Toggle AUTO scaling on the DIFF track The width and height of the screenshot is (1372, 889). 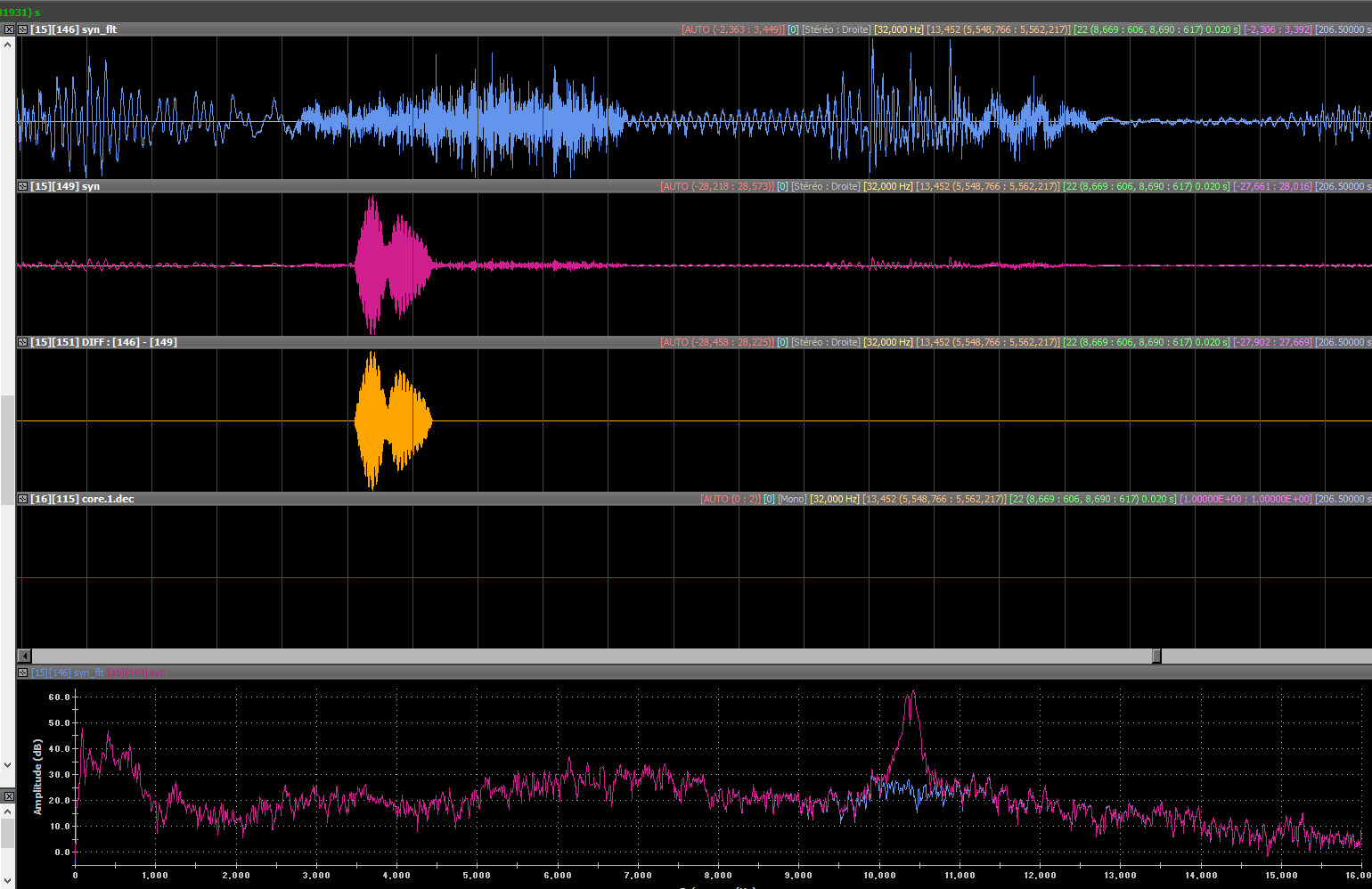tap(717, 342)
